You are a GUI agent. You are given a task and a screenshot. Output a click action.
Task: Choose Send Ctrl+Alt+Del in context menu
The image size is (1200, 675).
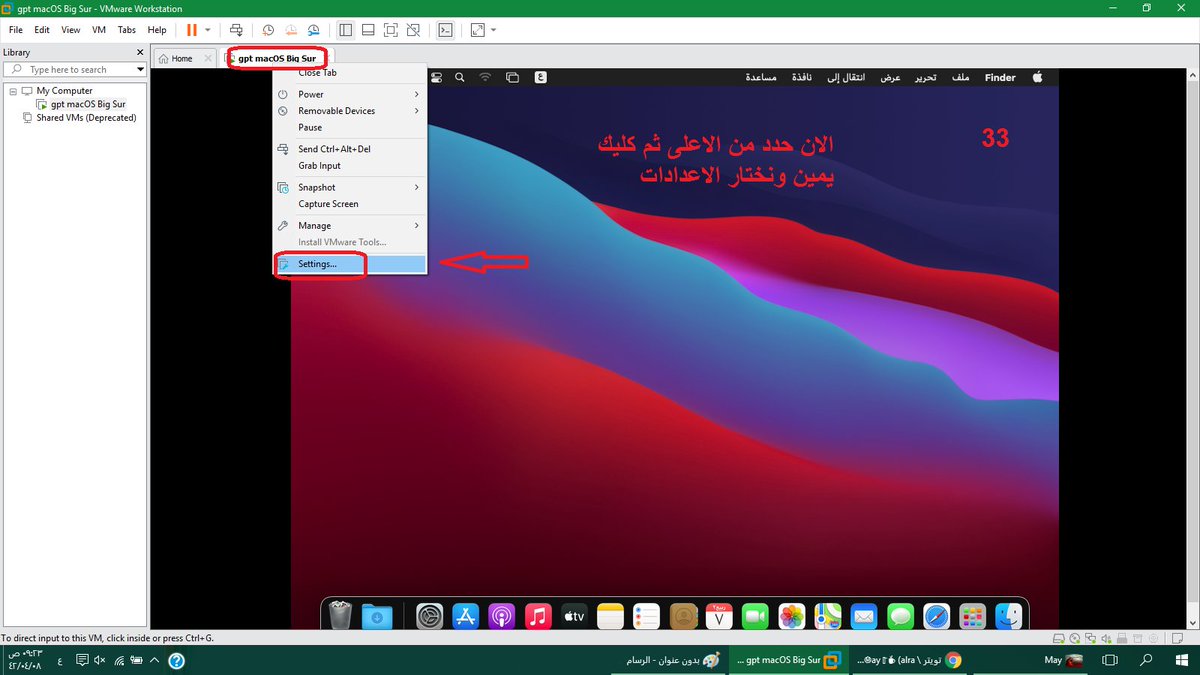pyautogui.click(x=350, y=149)
